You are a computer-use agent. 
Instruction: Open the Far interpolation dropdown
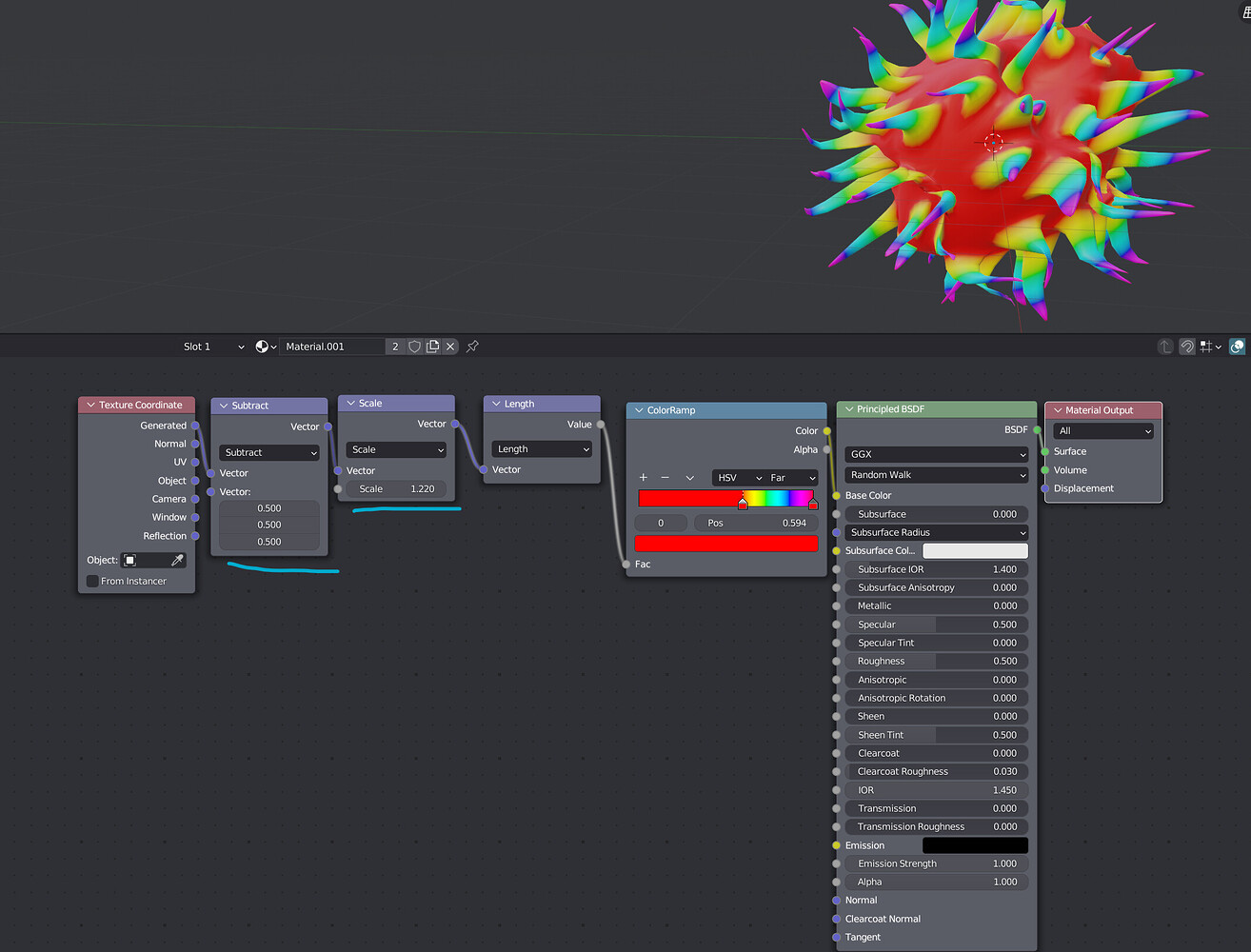click(x=792, y=478)
